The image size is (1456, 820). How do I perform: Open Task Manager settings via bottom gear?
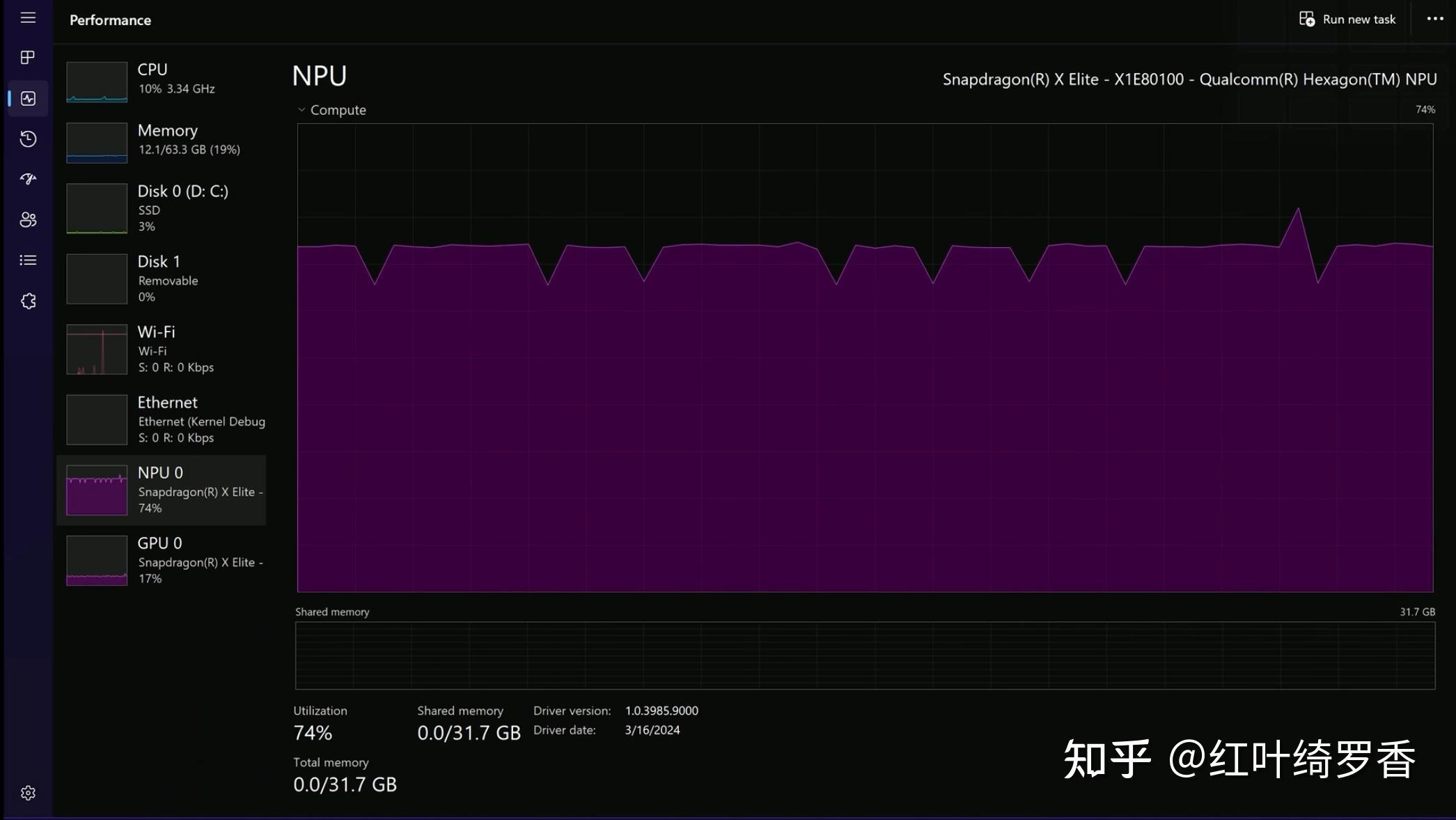(x=28, y=792)
